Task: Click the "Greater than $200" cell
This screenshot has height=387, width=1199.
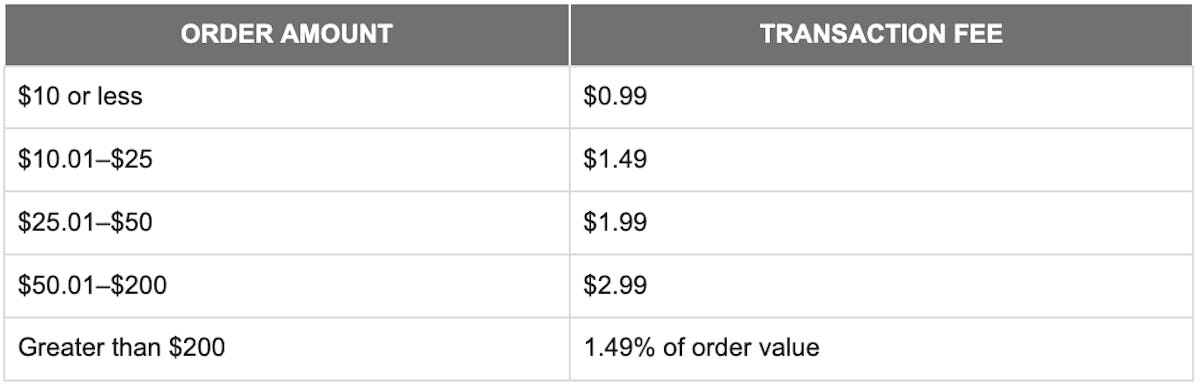Action: pyautogui.click(x=287, y=349)
